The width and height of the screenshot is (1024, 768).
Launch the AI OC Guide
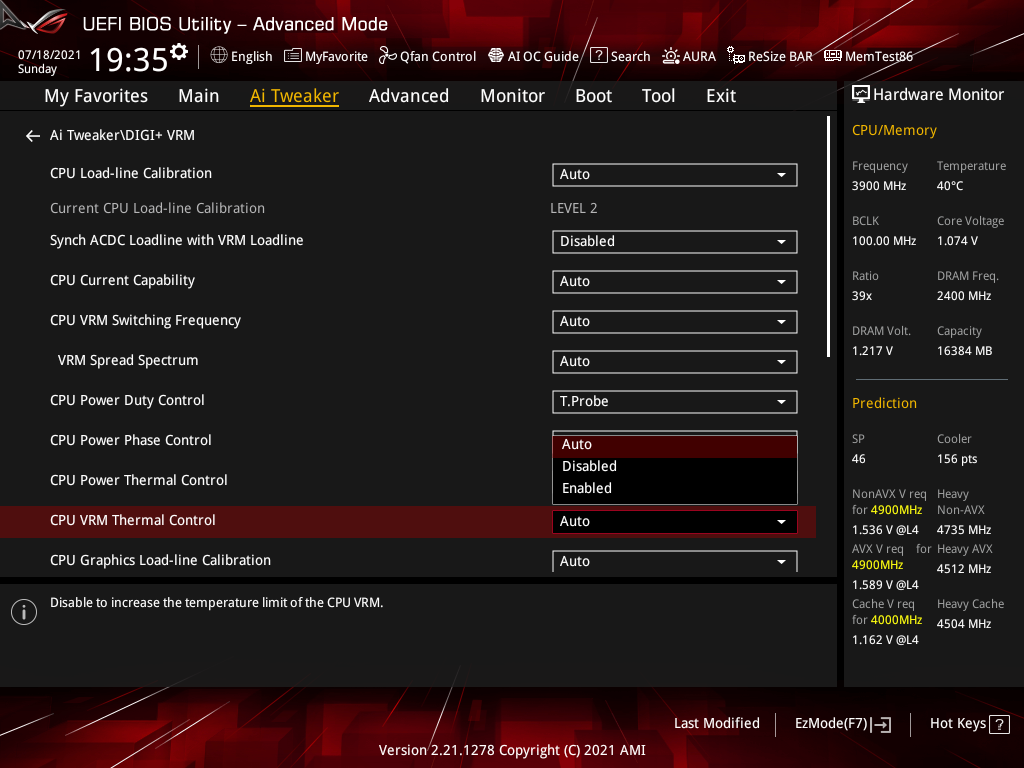click(533, 56)
